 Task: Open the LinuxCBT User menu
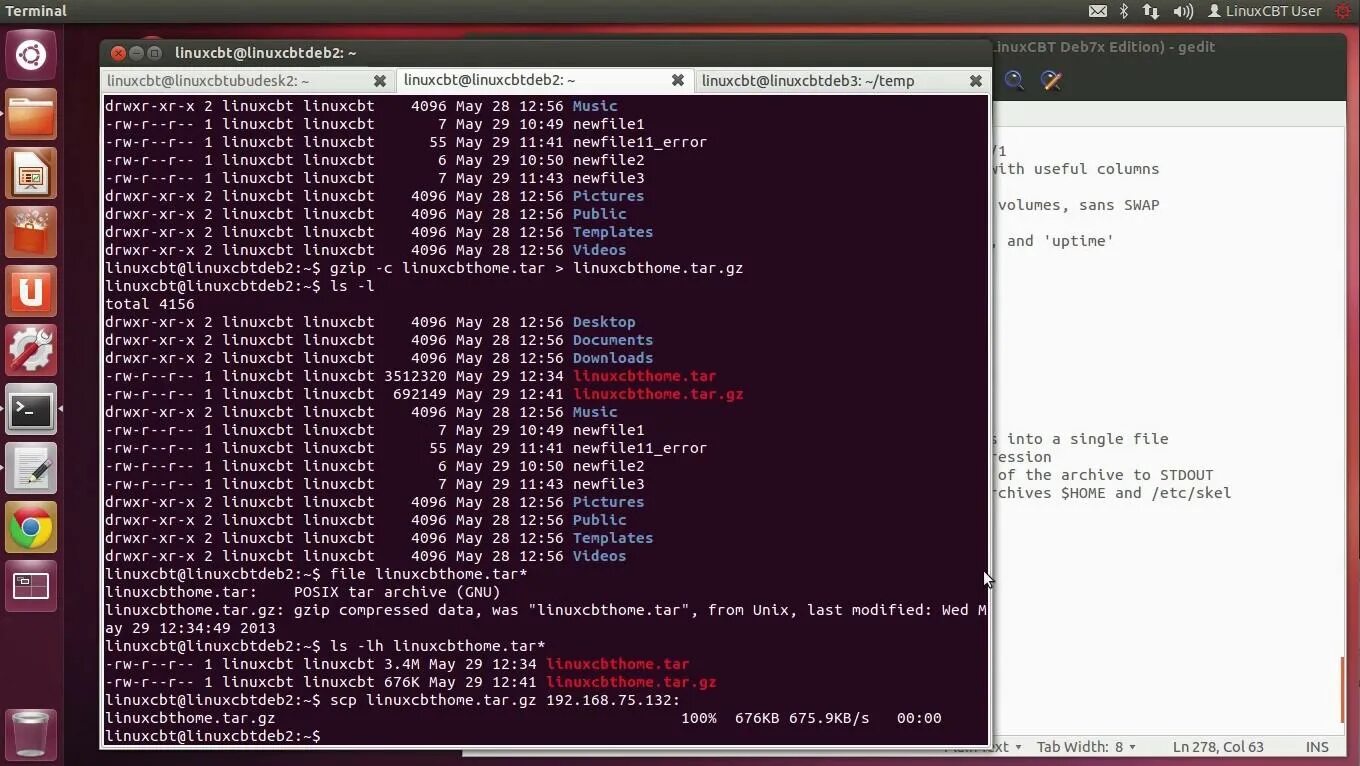point(1265,11)
